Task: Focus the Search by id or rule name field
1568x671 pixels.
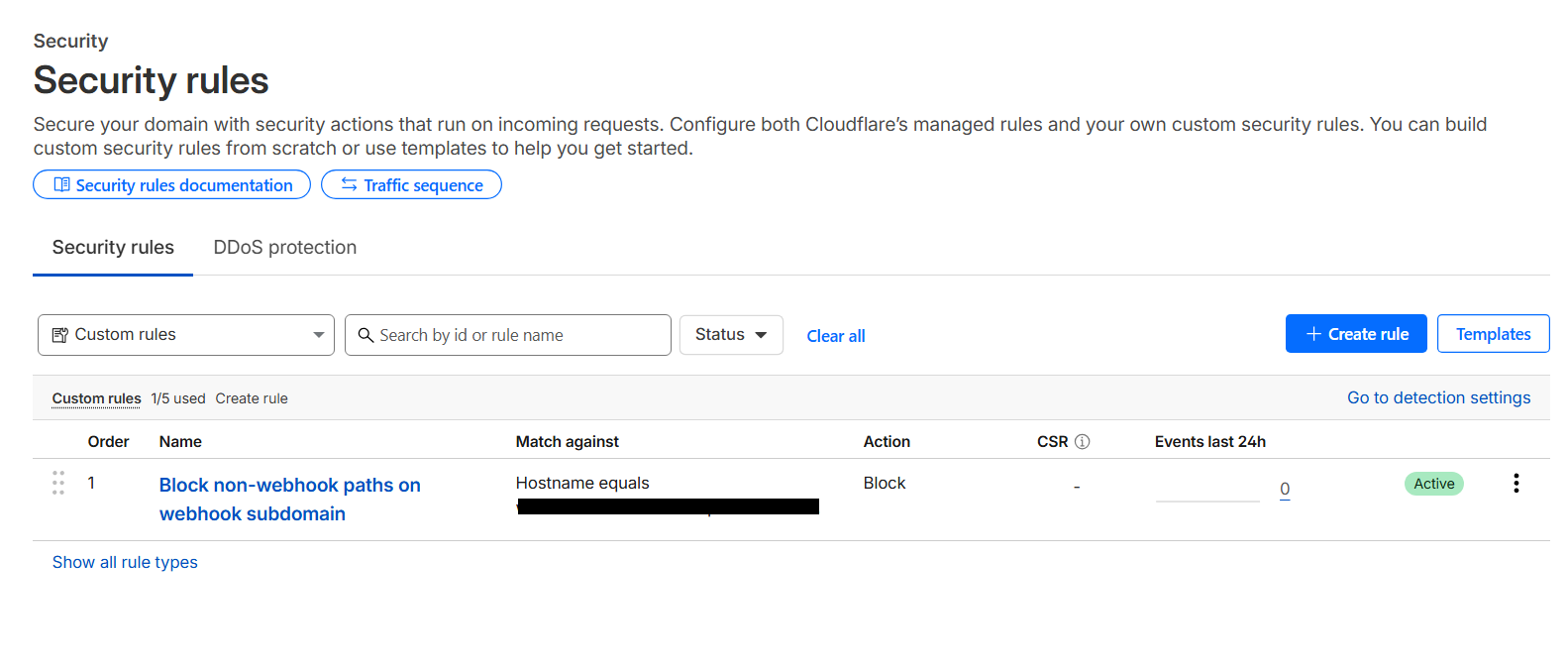Action: coord(520,335)
